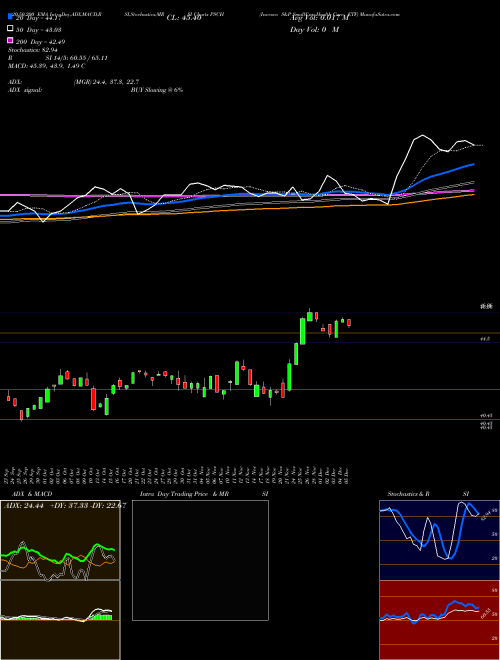Viewport: 500px width, 660px height.
Task: Click the MACD histogram panel
Action: 60,620
